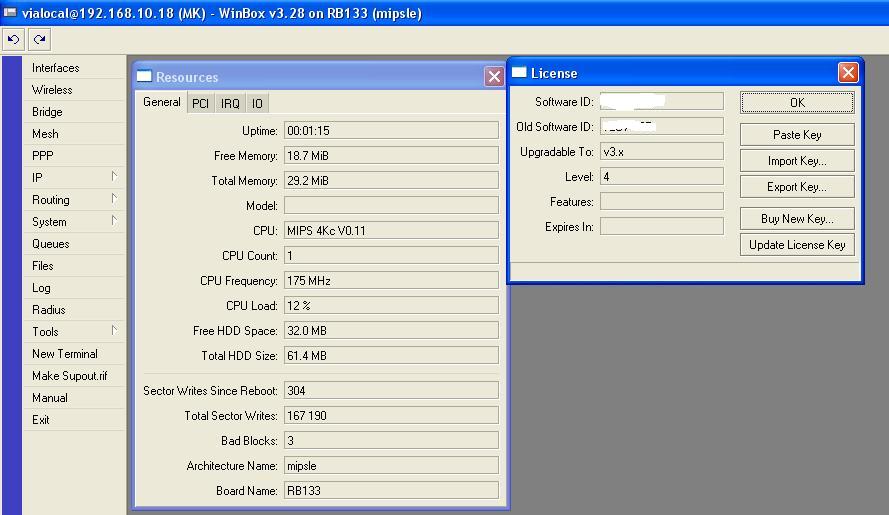Click the CPU Count field
The width and height of the screenshot is (889, 515).
[391, 255]
